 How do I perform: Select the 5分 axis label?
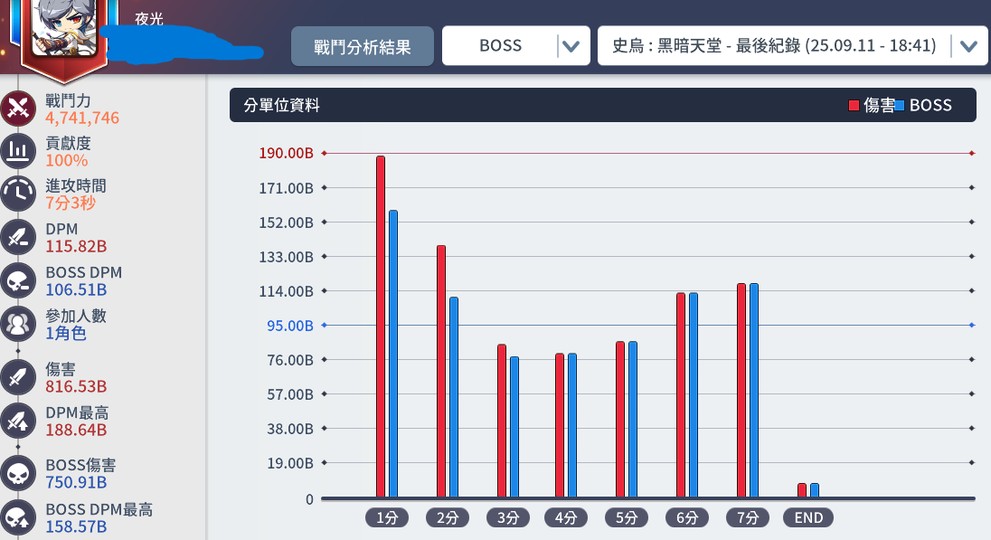[x=626, y=518]
